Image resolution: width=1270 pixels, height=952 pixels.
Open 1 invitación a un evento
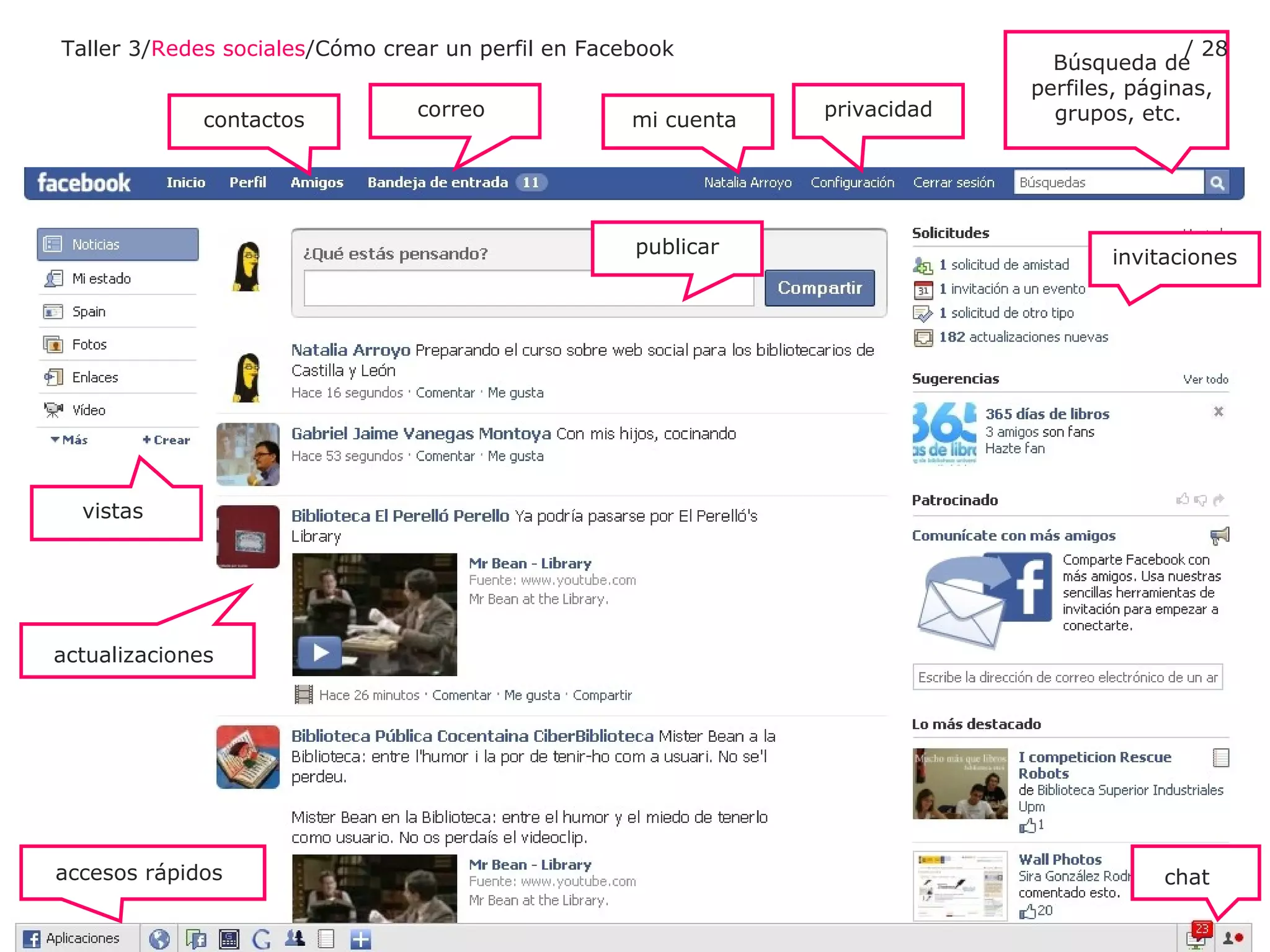(1012, 289)
